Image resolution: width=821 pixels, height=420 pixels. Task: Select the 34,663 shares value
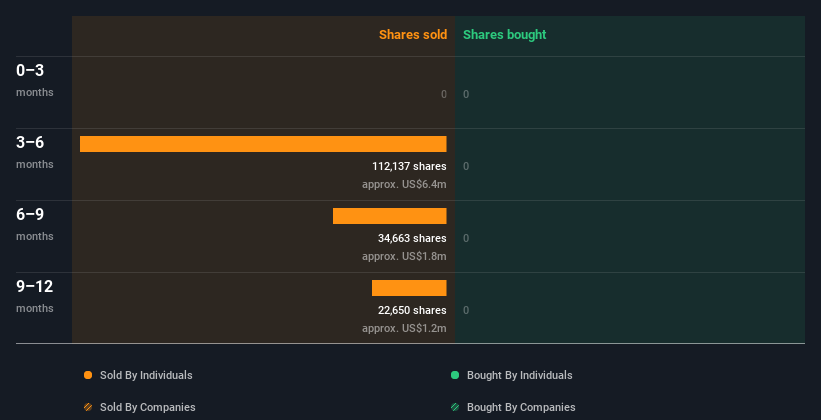412,238
